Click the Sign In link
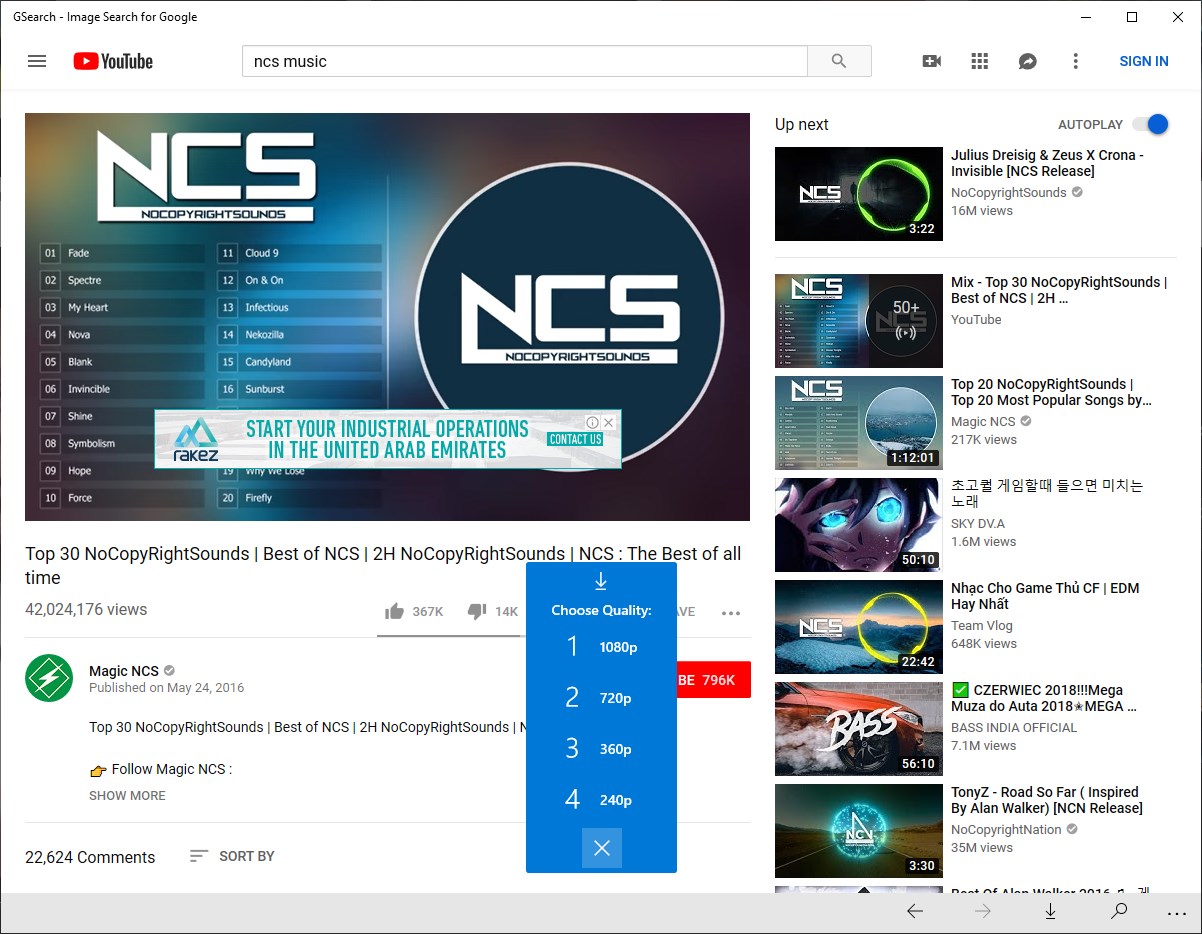1202x934 pixels. click(1144, 61)
